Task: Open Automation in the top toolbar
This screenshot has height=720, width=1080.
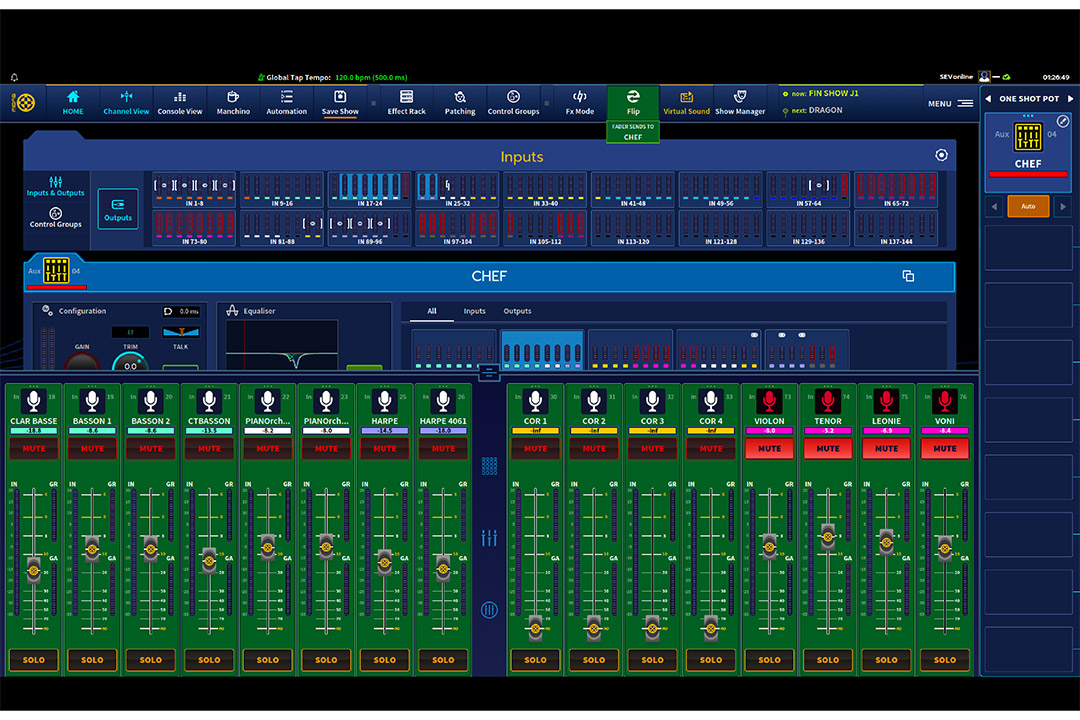Action: (286, 102)
